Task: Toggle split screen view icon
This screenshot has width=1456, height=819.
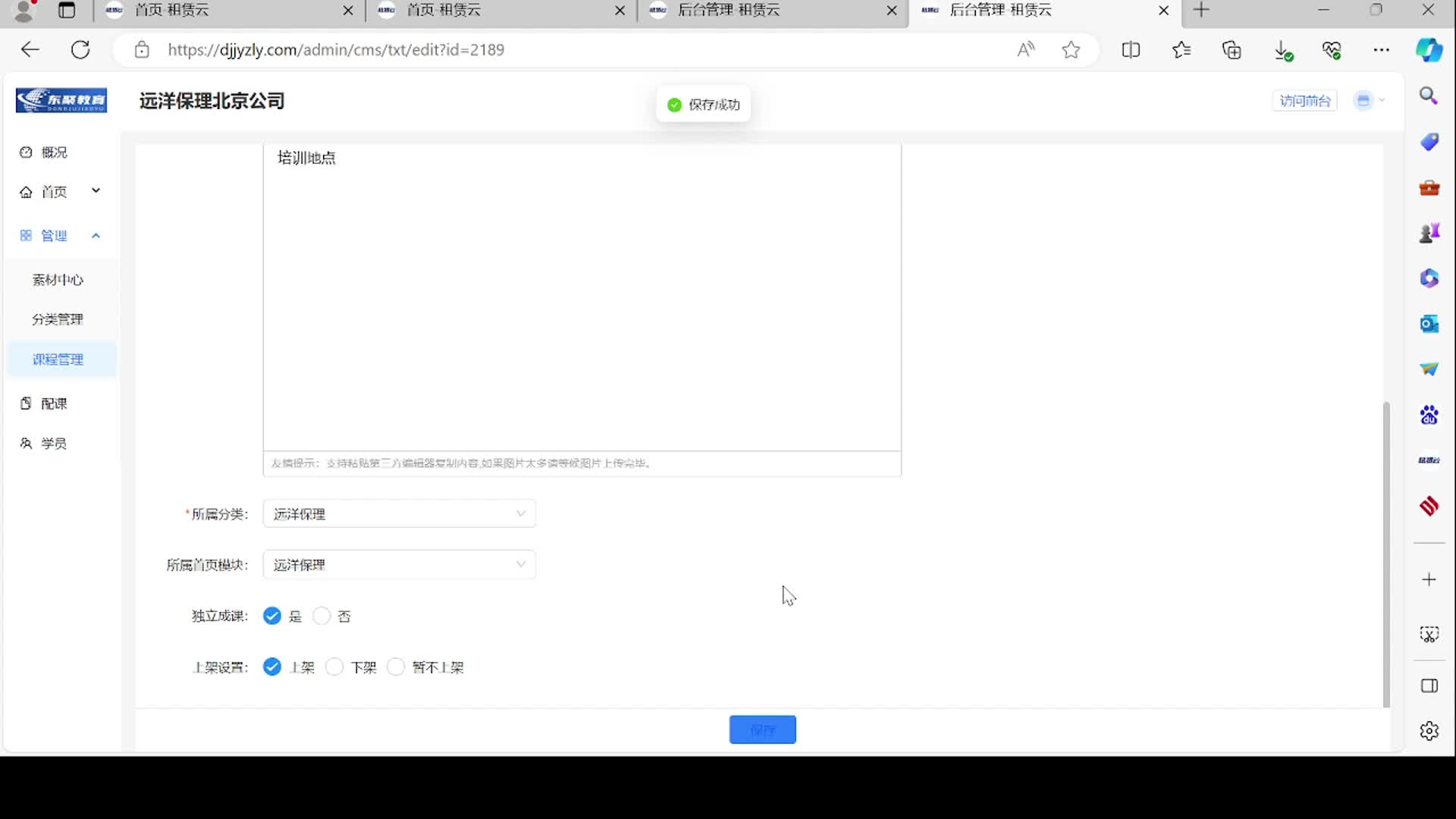Action: tap(1131, 50)
